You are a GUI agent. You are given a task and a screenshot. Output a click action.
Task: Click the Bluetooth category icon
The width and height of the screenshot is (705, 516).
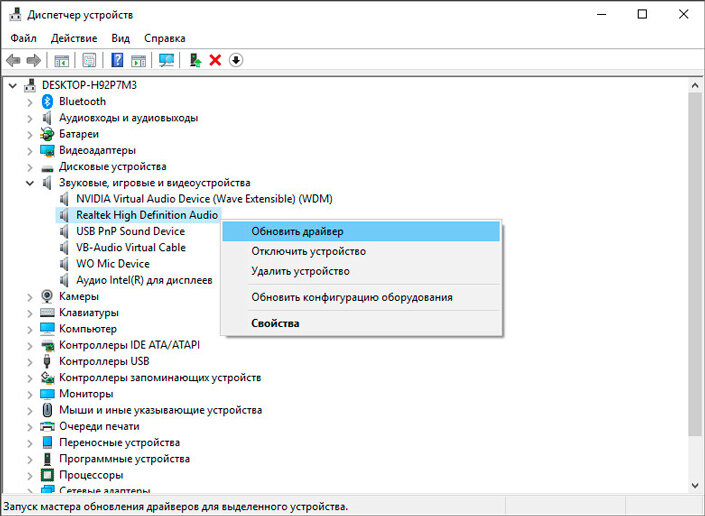pyautogui.click(x=47, y=102)
